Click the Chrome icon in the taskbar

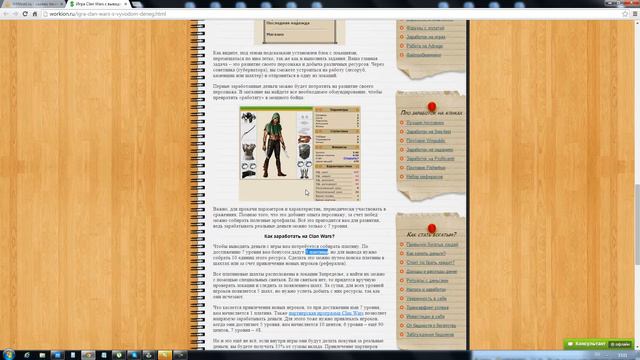88,355
